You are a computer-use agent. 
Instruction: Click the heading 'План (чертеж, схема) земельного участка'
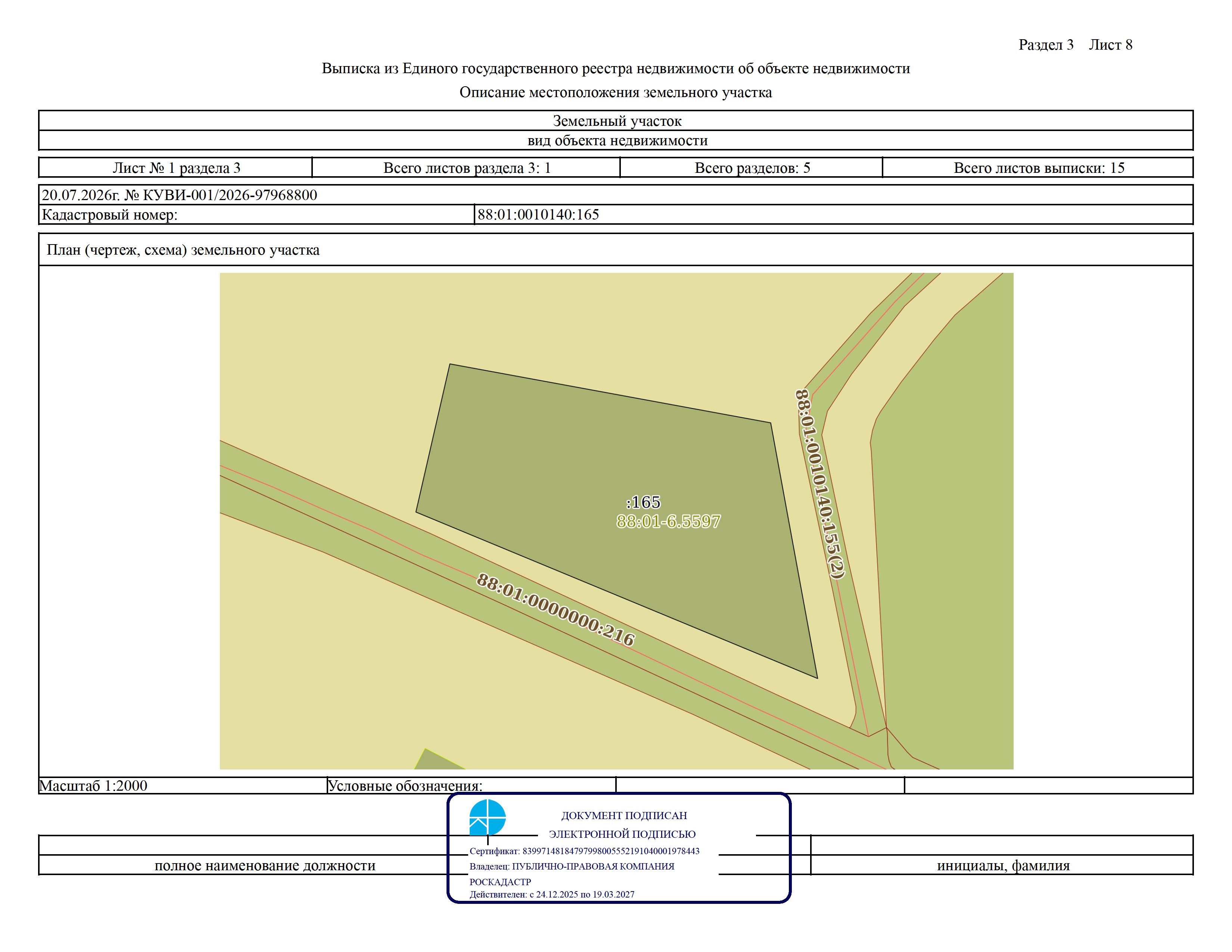pos(183,250)
